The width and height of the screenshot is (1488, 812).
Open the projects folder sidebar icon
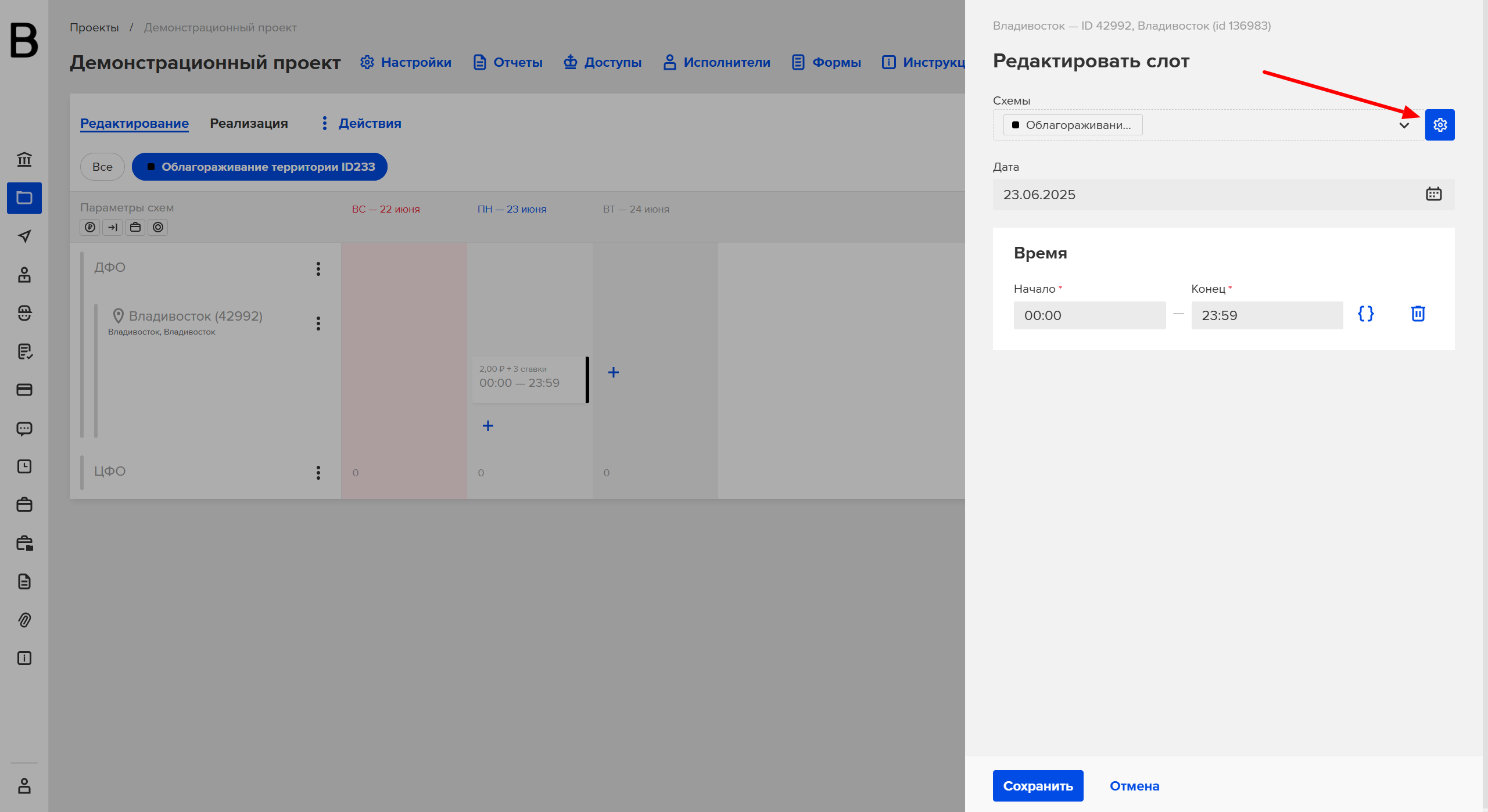click(24, 198)
